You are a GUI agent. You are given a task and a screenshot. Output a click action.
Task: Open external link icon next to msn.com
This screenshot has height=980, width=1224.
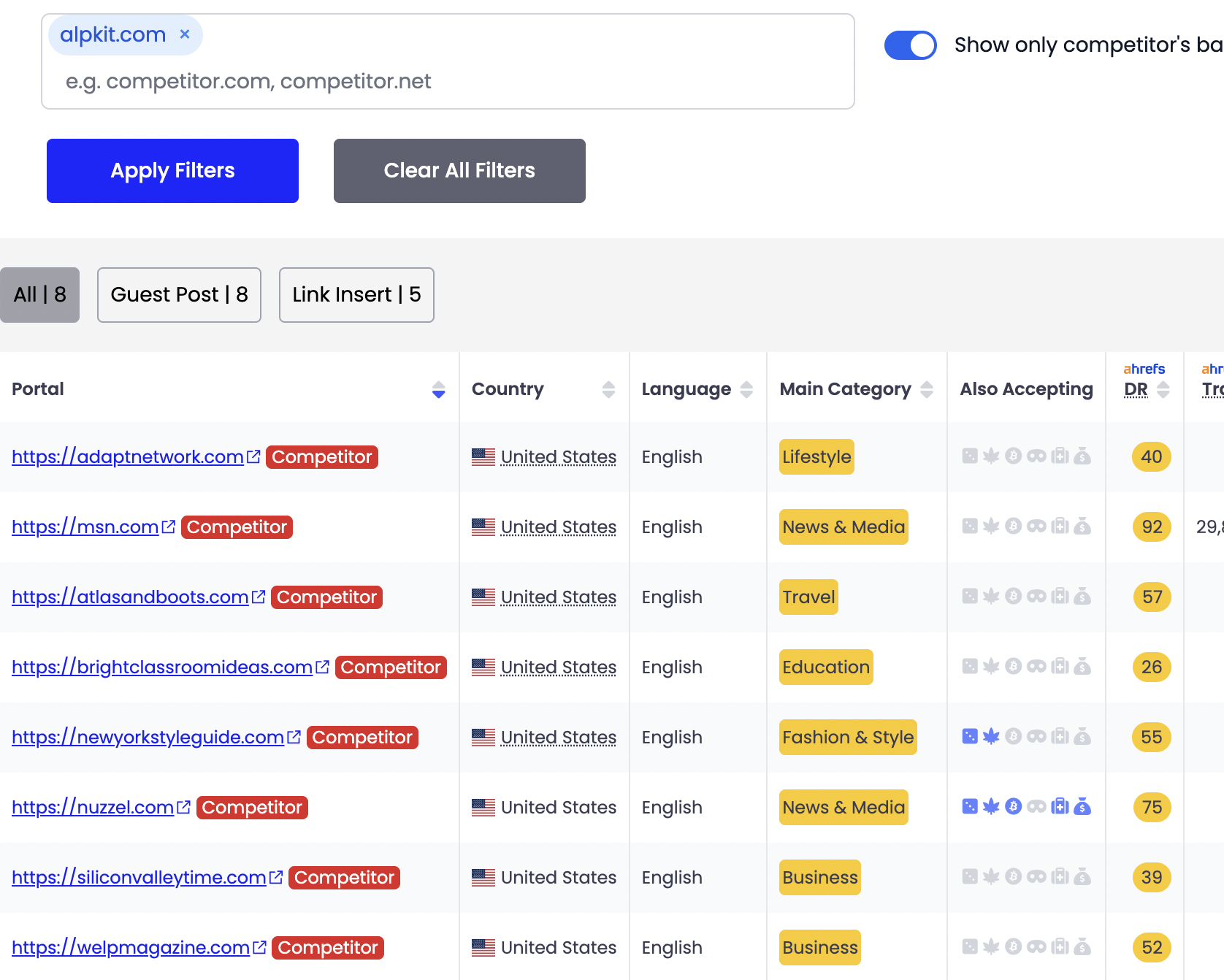pos(169,527)
